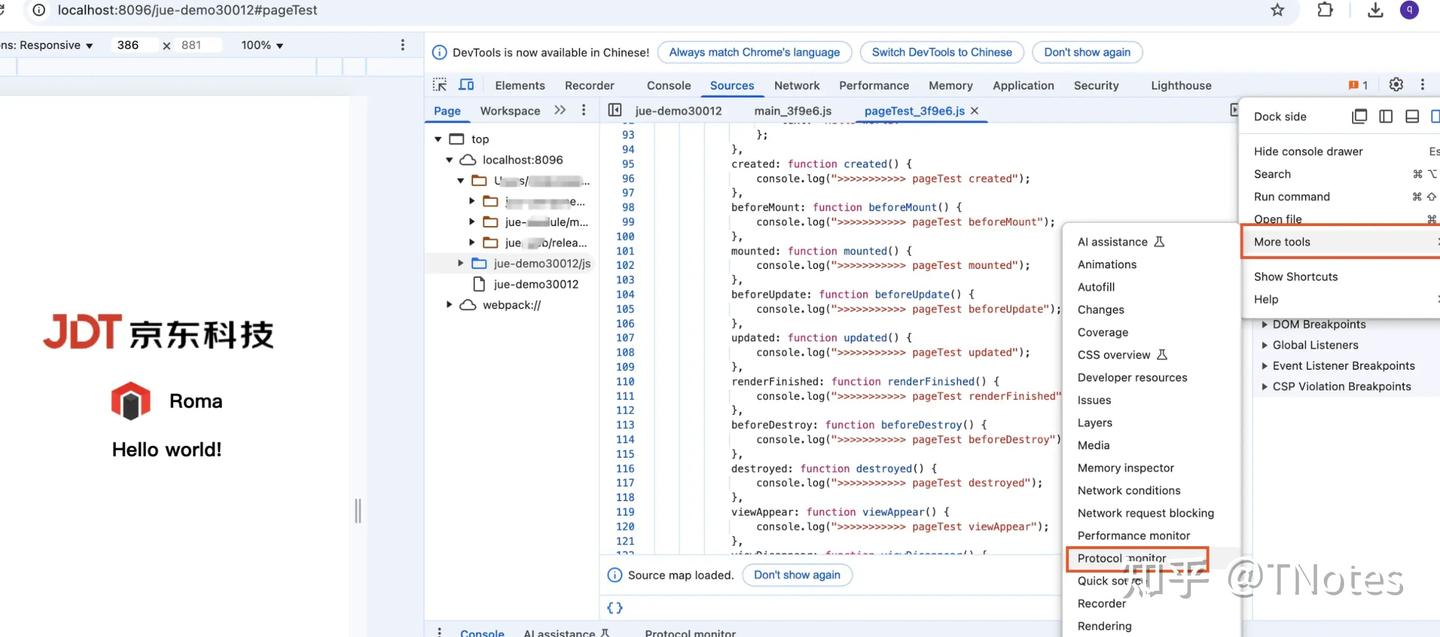Open the 100% zoom dropdown
Image resolution: width=1440 pixels, height=637 pixels.
[x=262, y=45]
